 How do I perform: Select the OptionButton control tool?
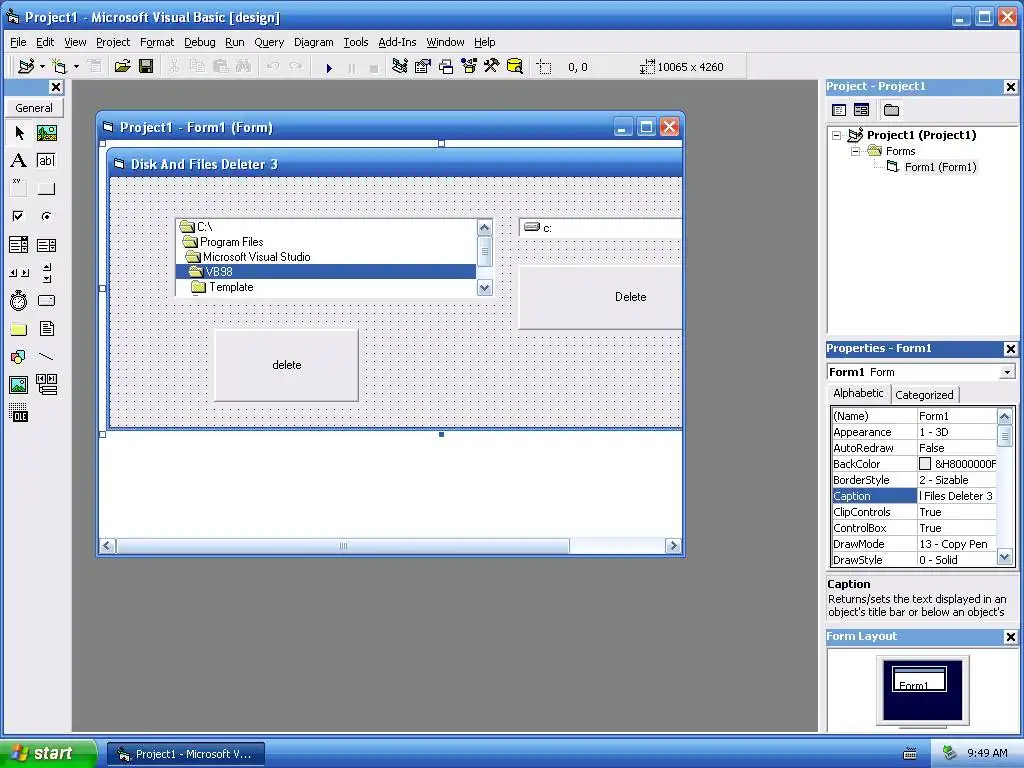coord(46,216)
